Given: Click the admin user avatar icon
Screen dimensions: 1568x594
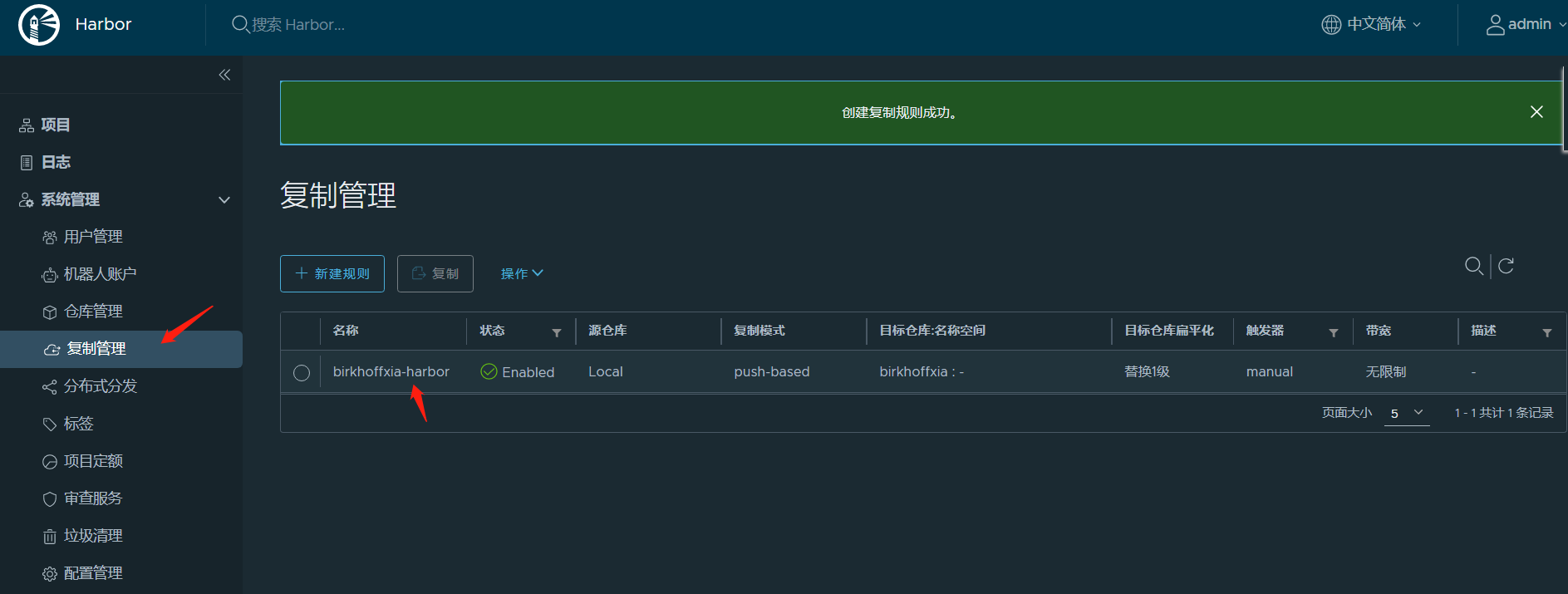Looking at the screenshot, I should pyautogui.click(x=1495, y=25).
